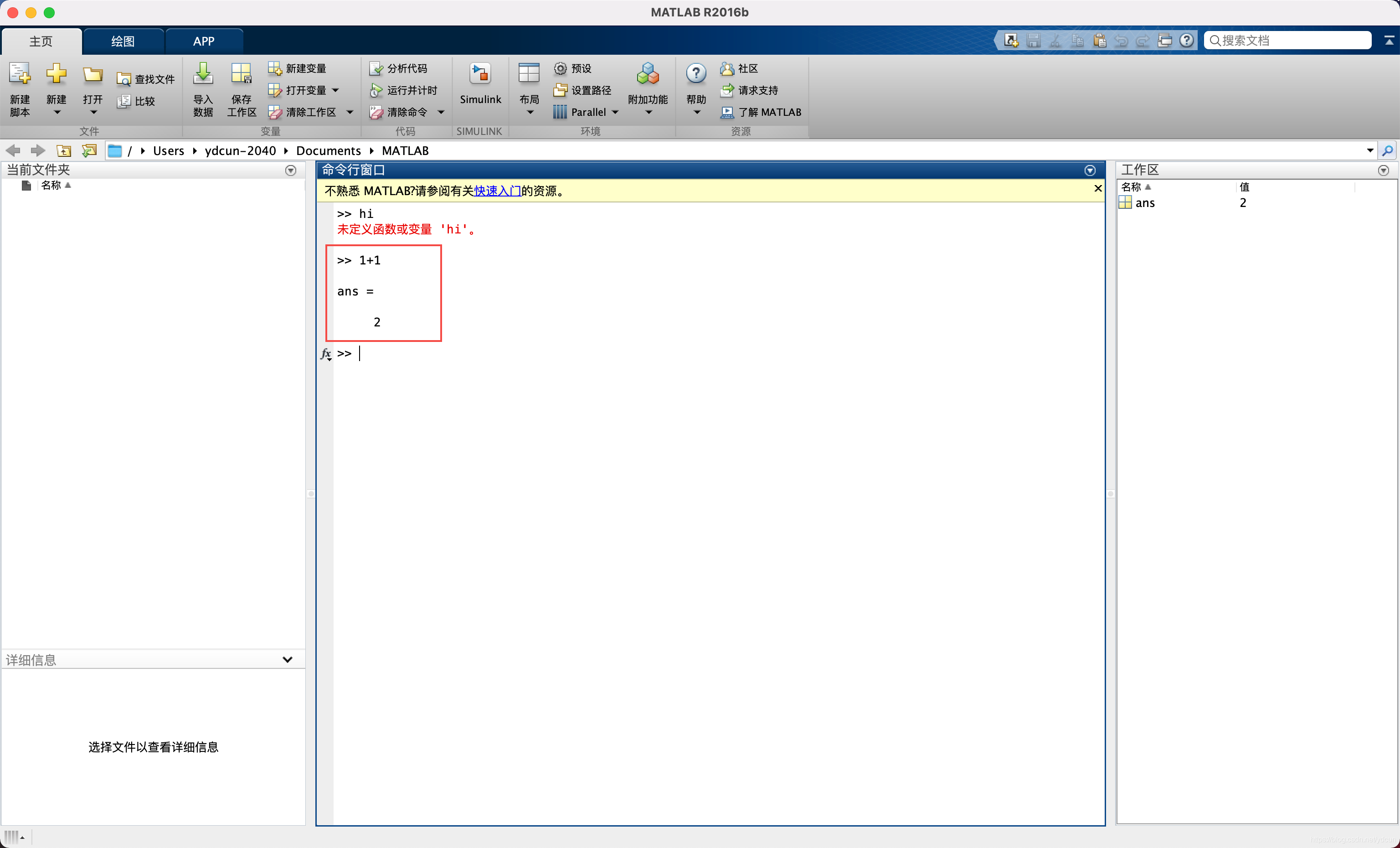Screen dimensions: 1400x848
Task: Click Request Support (请求支持)
Action: [x=749, y=90]
